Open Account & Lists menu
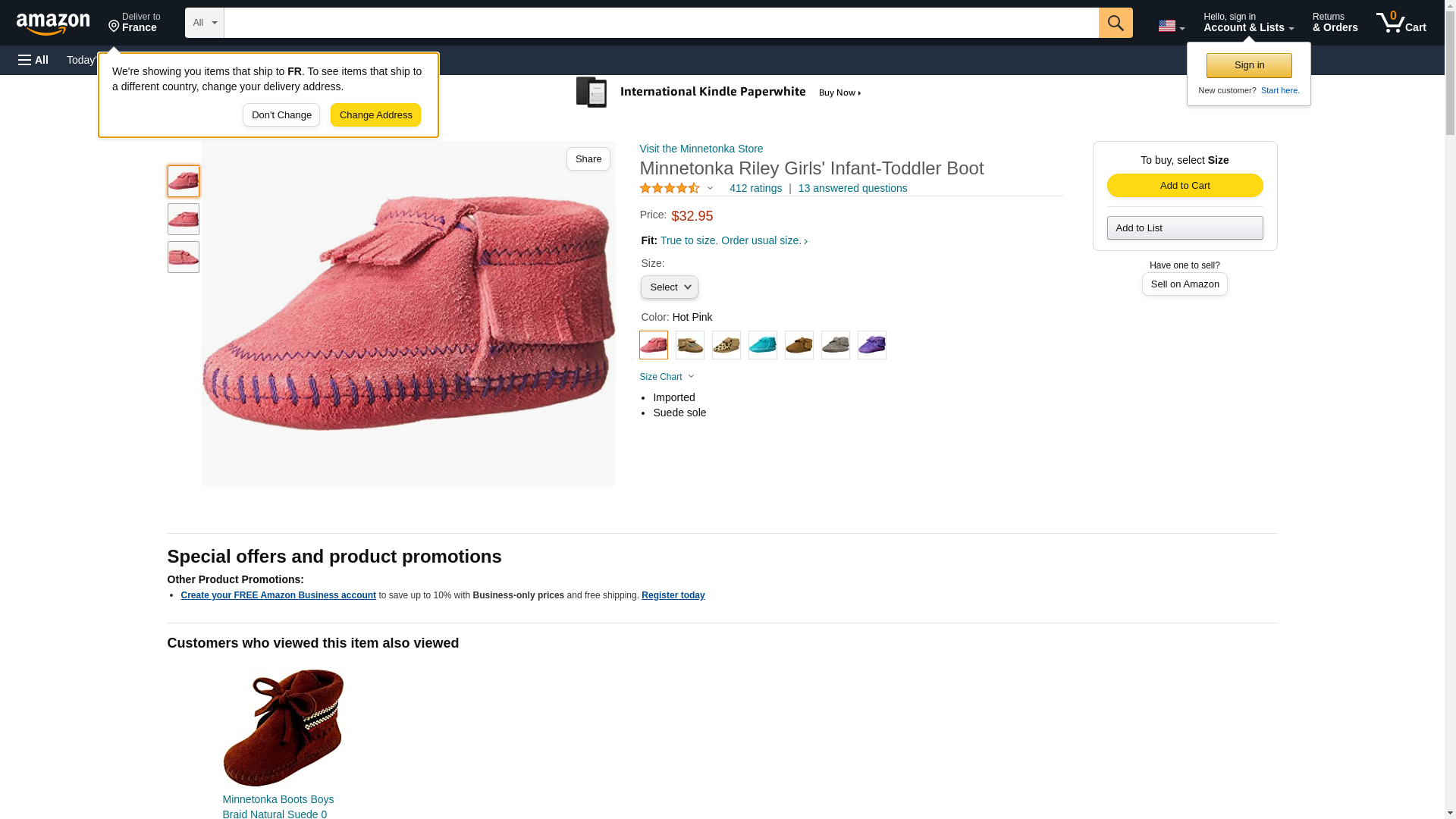The image size is (1456, 819). tap(1247, 23)
